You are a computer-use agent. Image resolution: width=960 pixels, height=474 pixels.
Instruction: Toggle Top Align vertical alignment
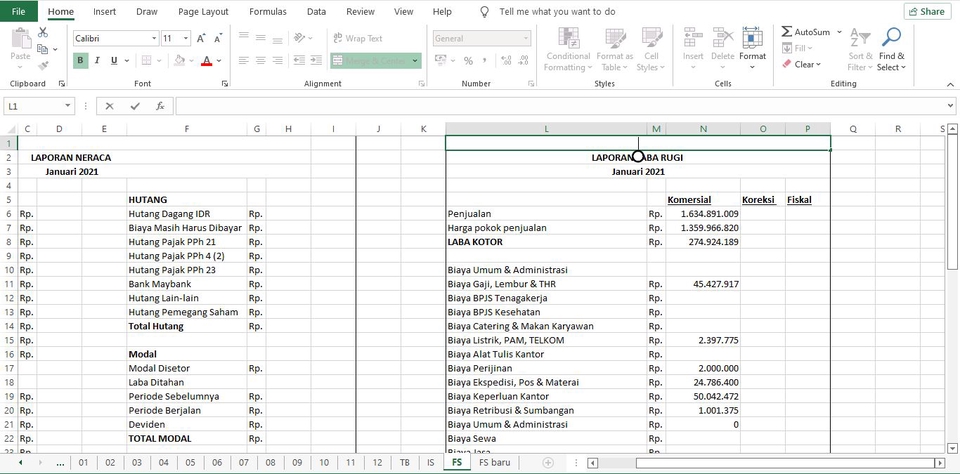tap(244, 38)
